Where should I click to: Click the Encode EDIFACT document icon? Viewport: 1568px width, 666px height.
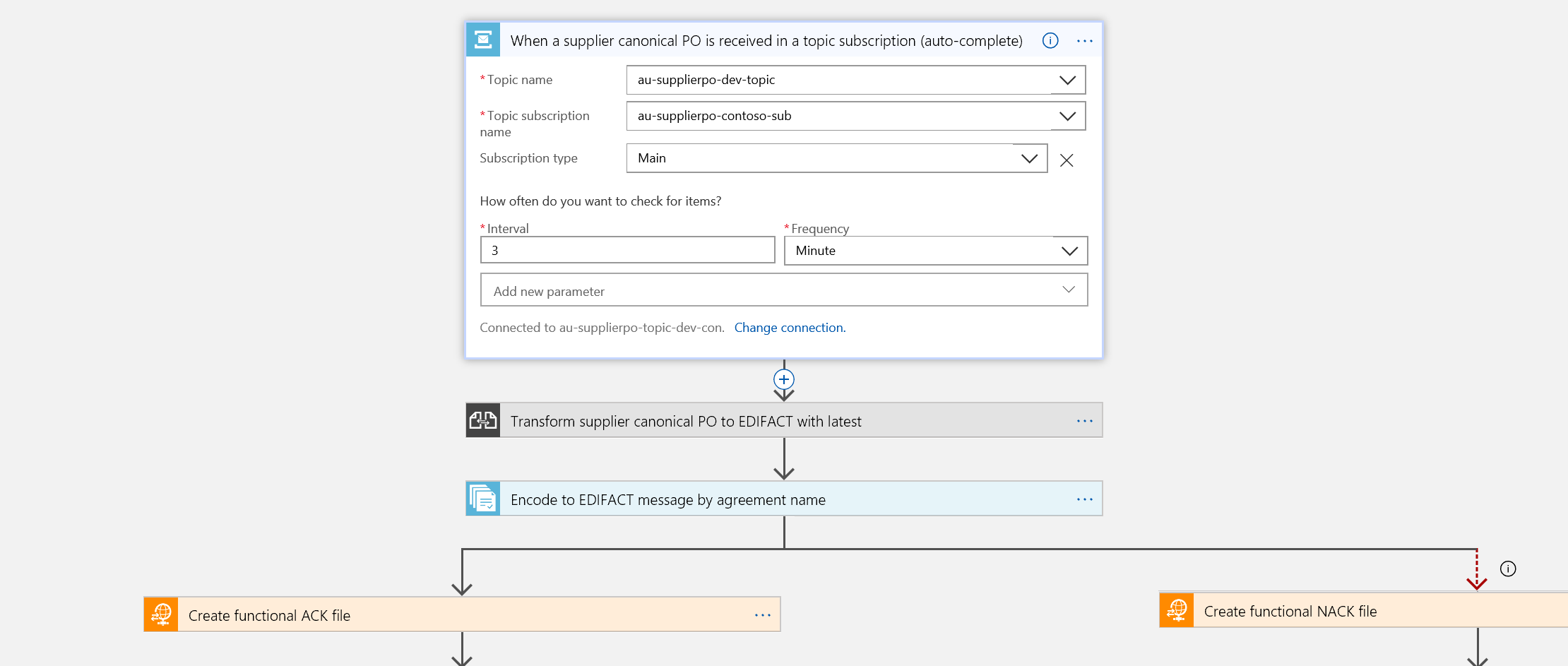(x=483, y=499)
